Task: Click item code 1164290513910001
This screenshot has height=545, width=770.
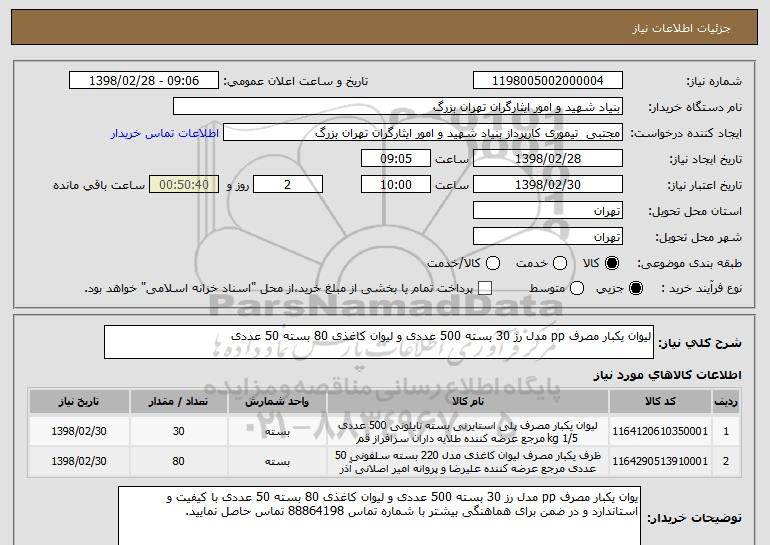Action: pyautogui.click(x=660, y=461)
